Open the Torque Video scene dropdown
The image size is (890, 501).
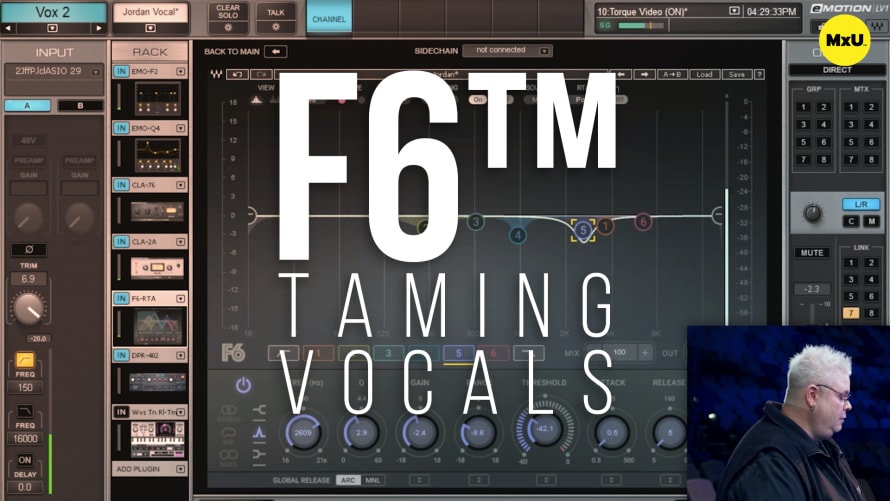(x=734, y=11)
